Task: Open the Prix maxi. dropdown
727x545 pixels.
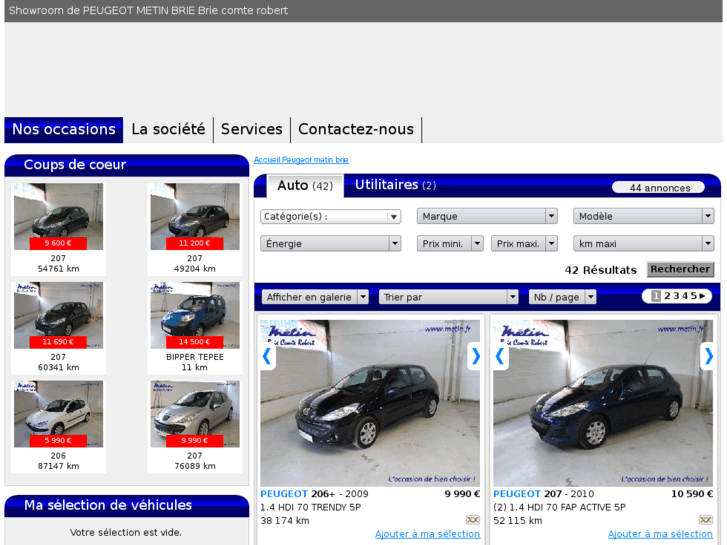Action: point(524,244)
